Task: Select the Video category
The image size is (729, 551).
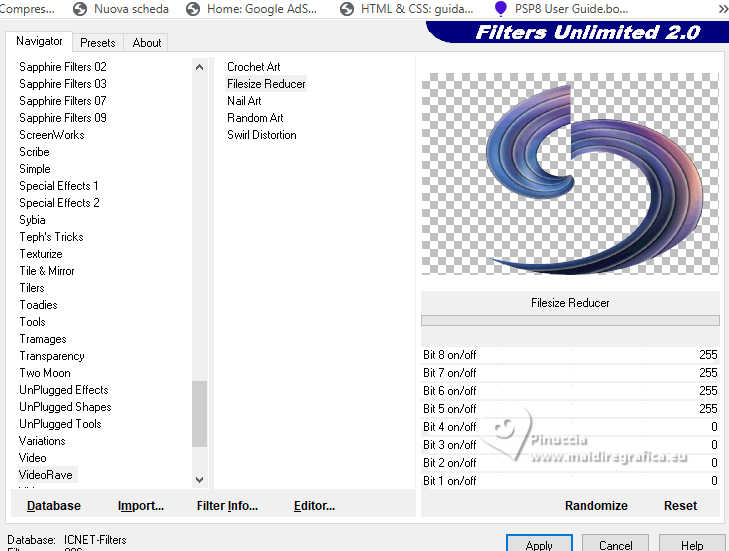Action: click(33, 458)
